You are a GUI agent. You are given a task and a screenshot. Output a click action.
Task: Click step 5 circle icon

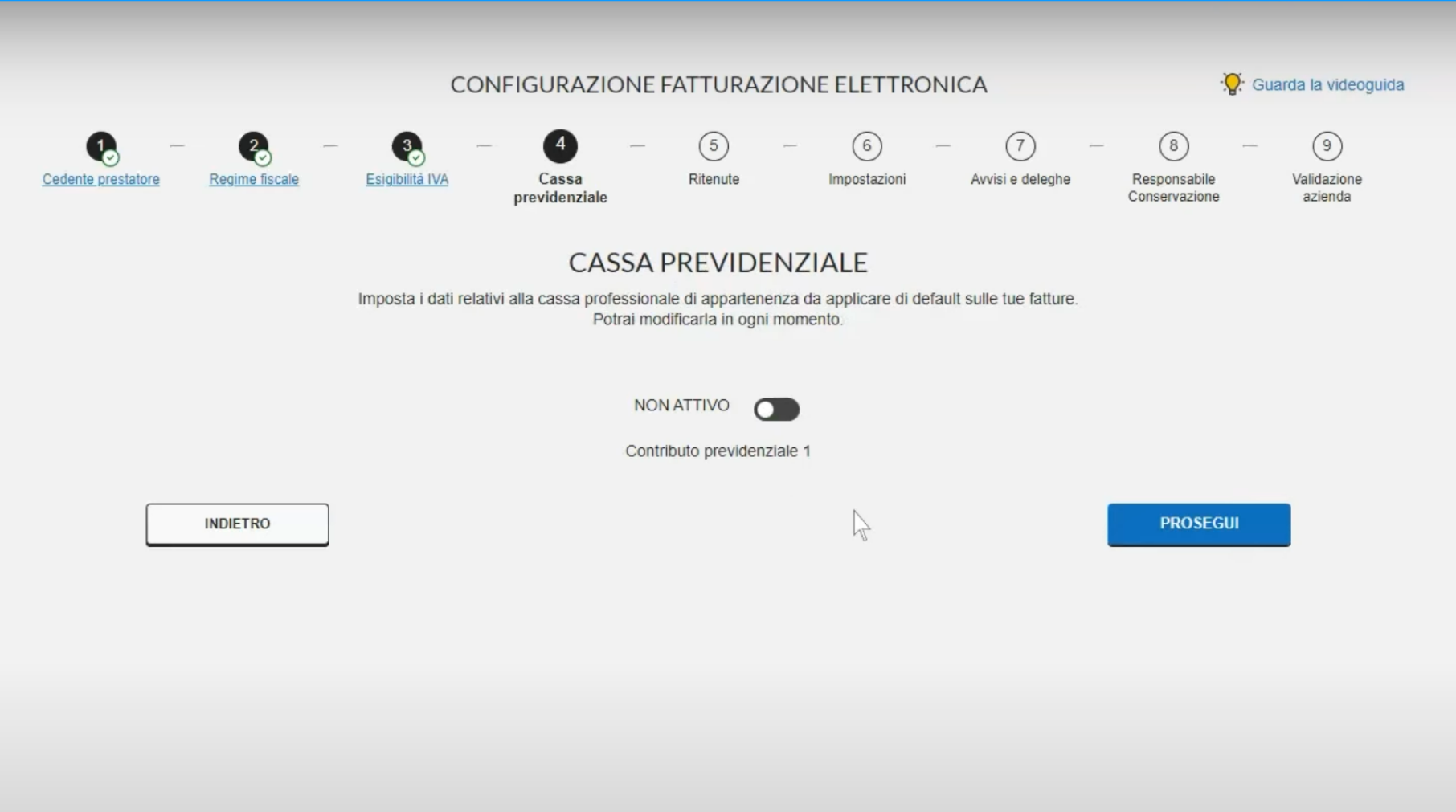tap(714, 146)
